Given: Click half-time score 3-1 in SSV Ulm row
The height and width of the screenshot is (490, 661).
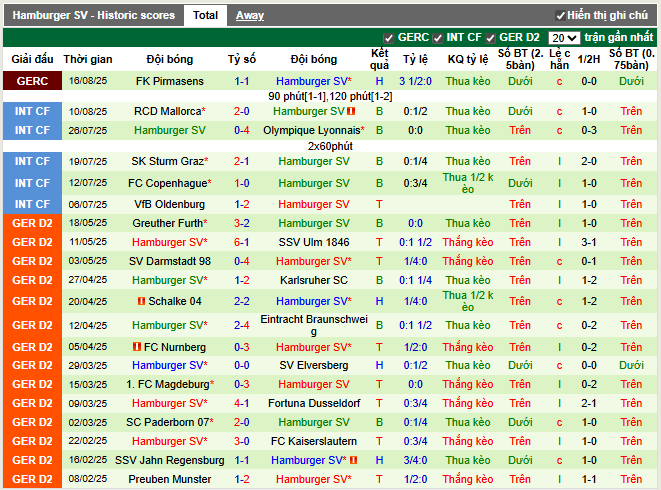Looking at the screenshot, I should click(x=588, y=242).
